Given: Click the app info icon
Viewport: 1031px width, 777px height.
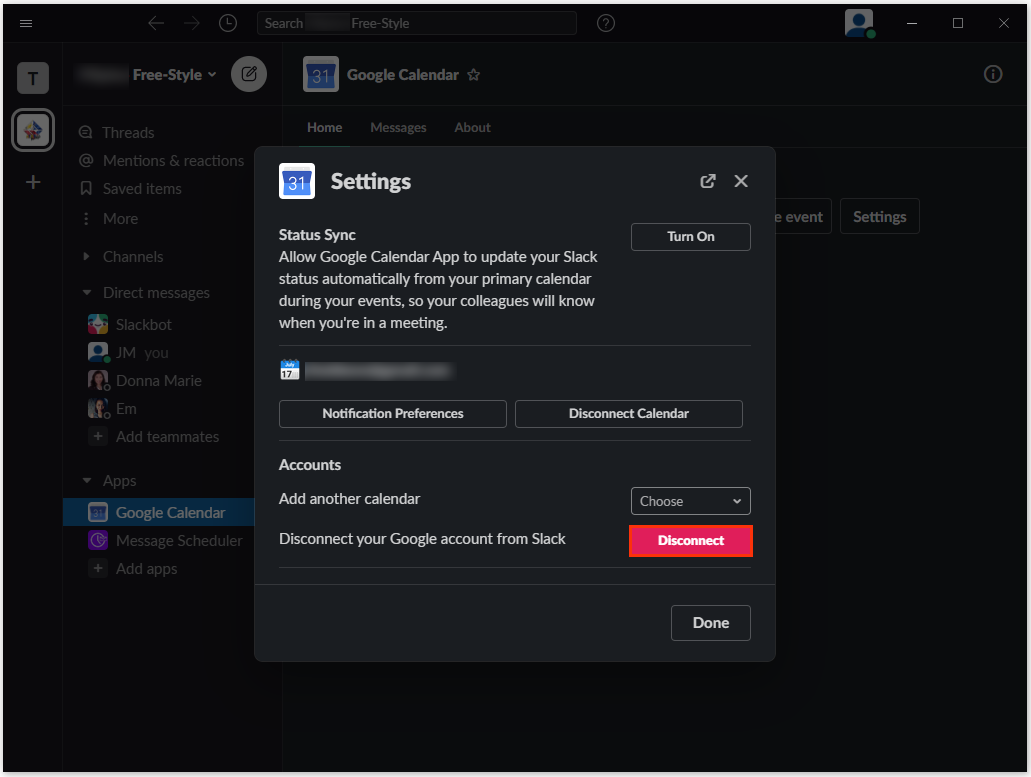Looking at the screenshot, I should (x=993, y=74).
